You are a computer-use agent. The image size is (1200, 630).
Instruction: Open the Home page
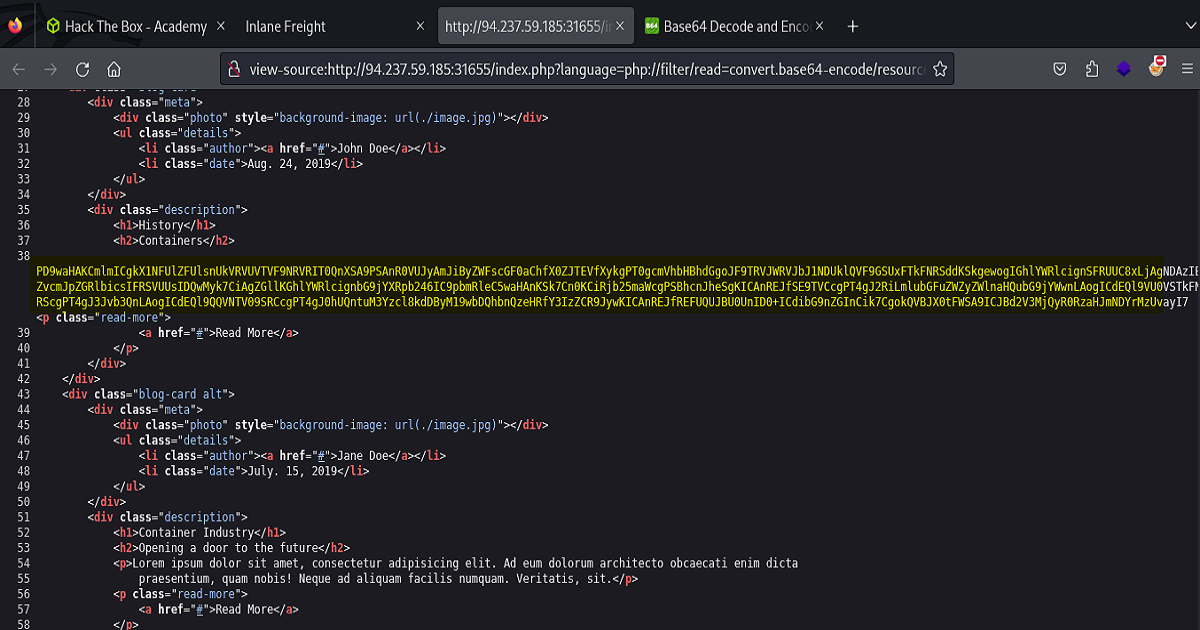click(114, 69)
